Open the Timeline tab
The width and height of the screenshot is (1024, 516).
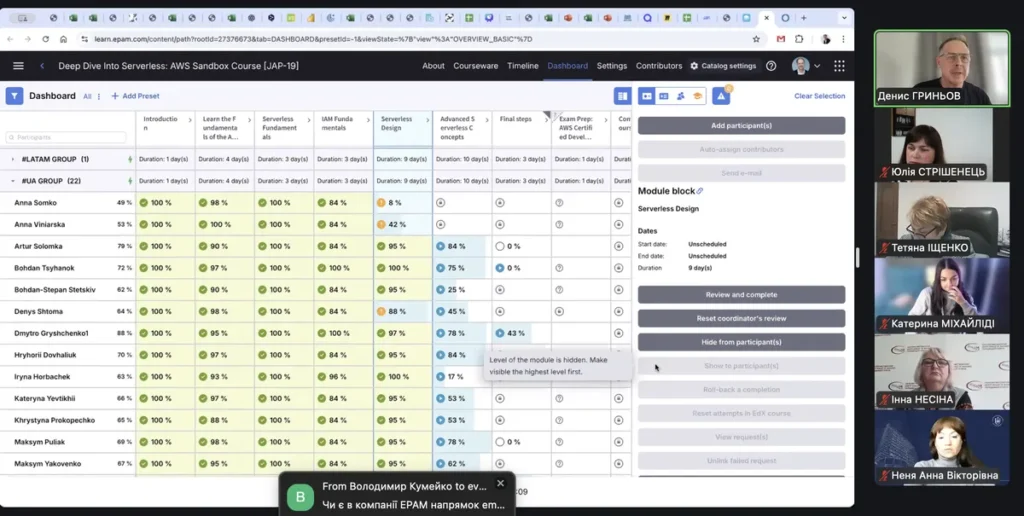point(523,66)
